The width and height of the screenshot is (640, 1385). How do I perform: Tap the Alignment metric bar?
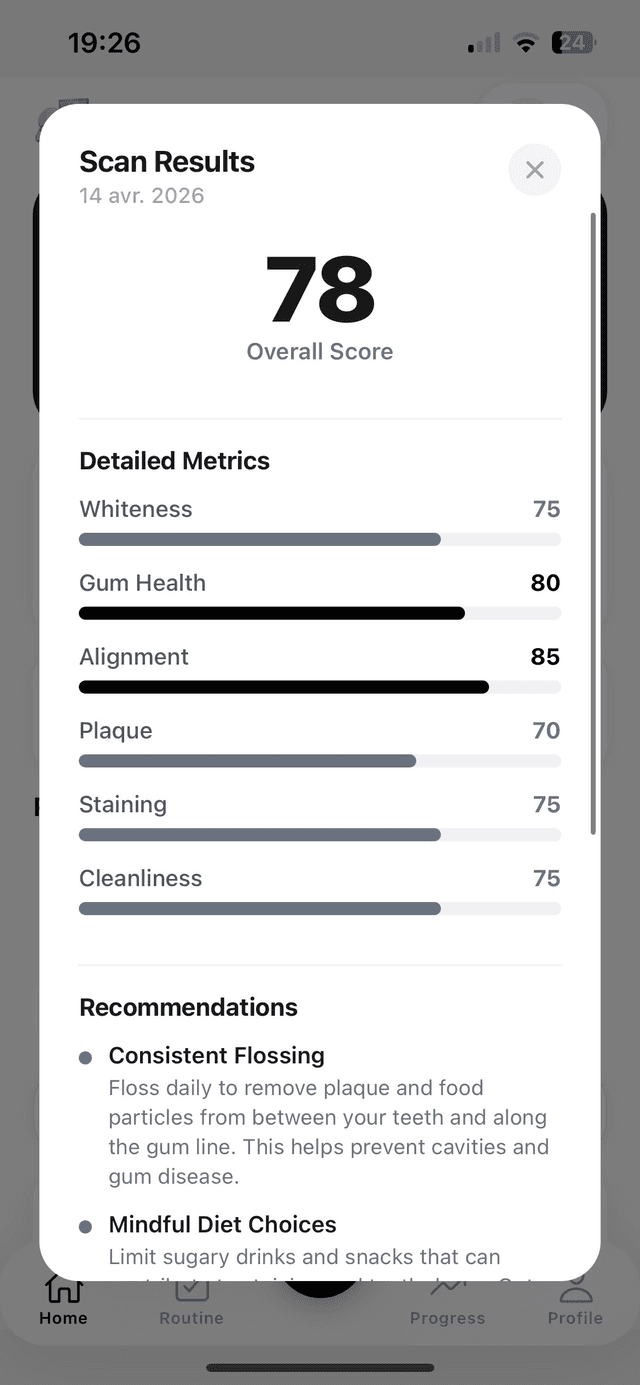pos(319,687)
